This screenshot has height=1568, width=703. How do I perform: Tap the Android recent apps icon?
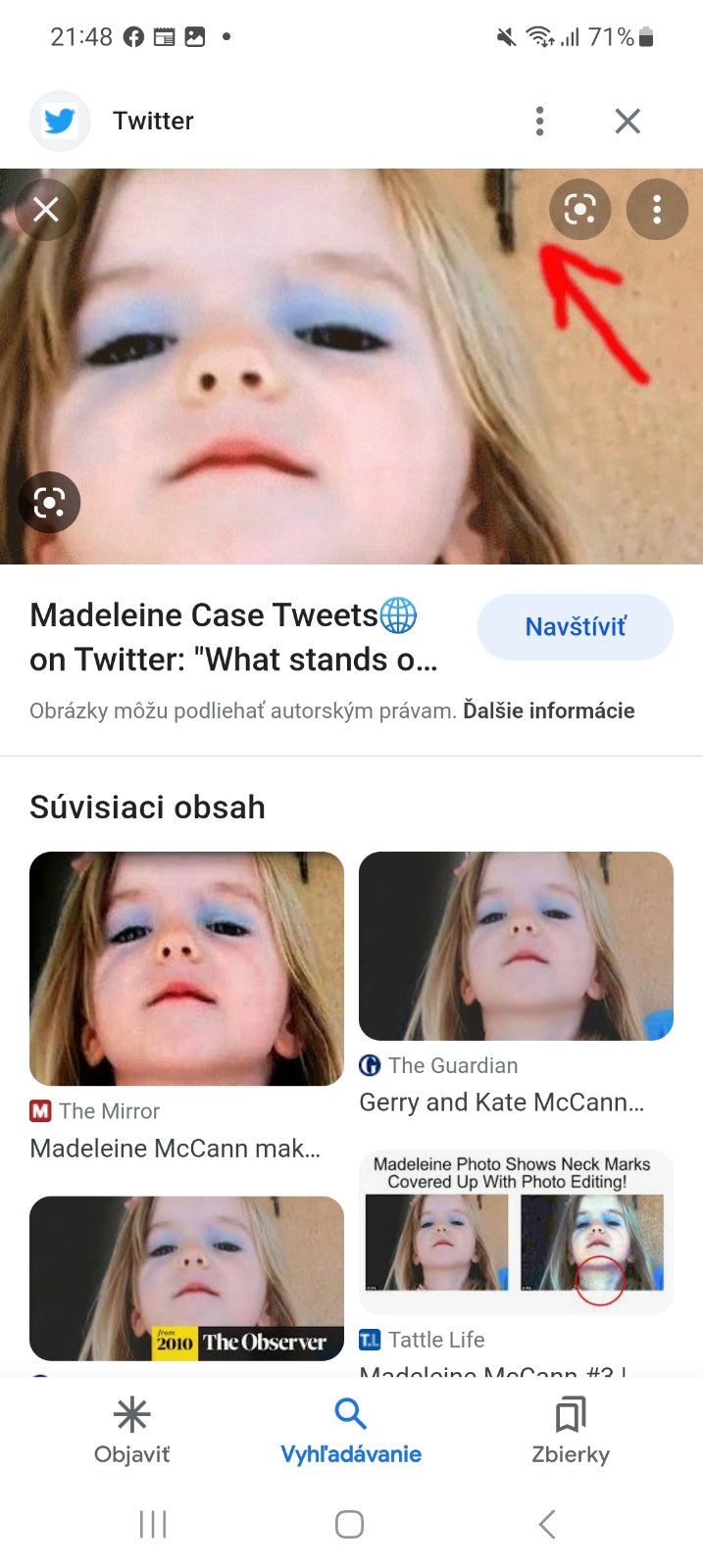click(153, 1524)
